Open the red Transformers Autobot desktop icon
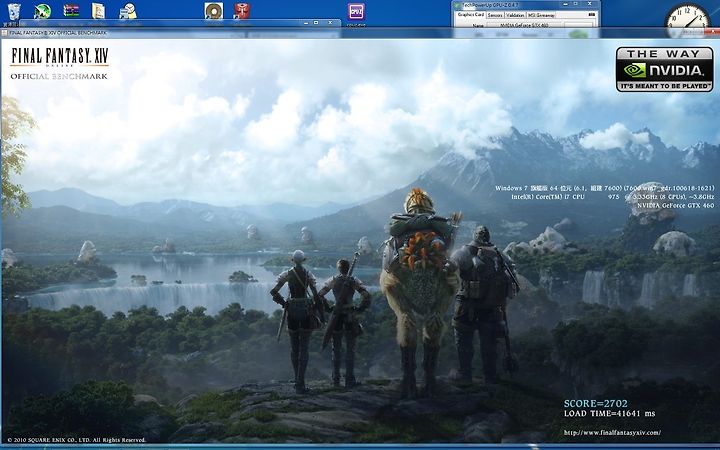Screen dimensions: 720x450 pyautogui.click(x=242, y=11)
